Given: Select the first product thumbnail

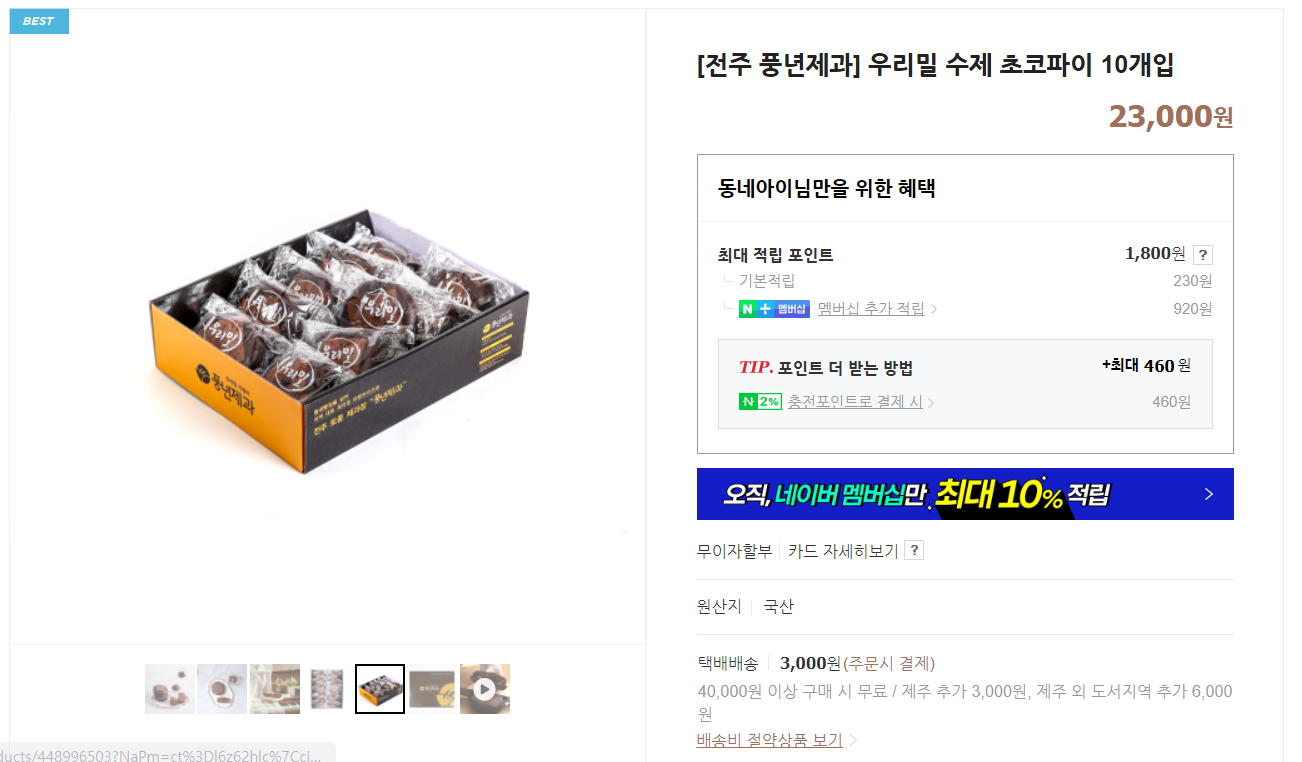Looking at the screenshot, I should point(170,689).
